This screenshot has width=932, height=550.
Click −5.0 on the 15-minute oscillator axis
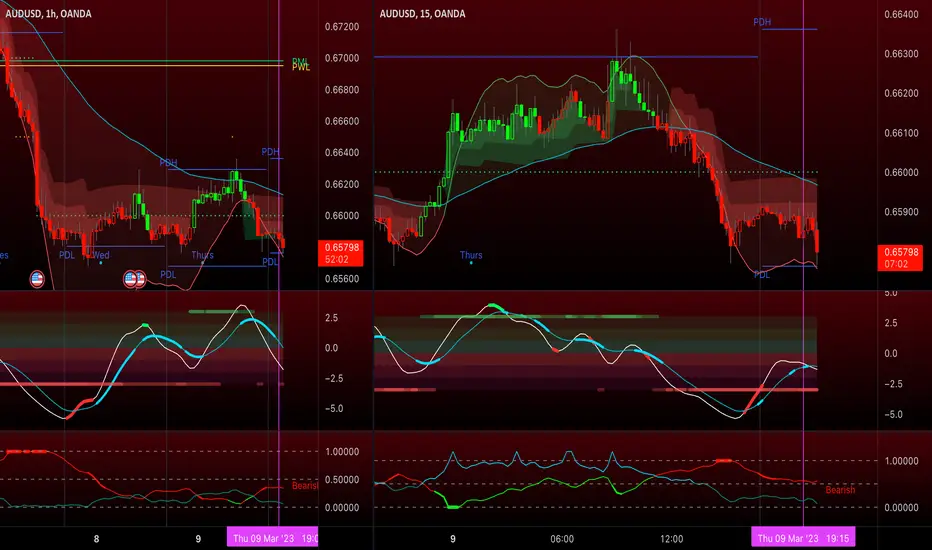(893, 414)
